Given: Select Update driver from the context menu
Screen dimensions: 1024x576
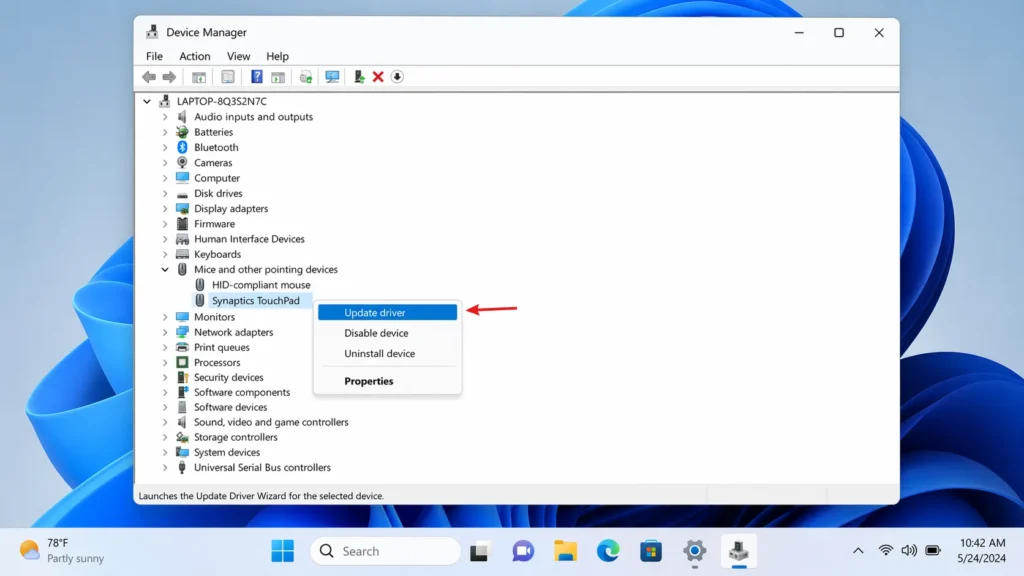Looking at the screenshot, I should click(387, 312).
